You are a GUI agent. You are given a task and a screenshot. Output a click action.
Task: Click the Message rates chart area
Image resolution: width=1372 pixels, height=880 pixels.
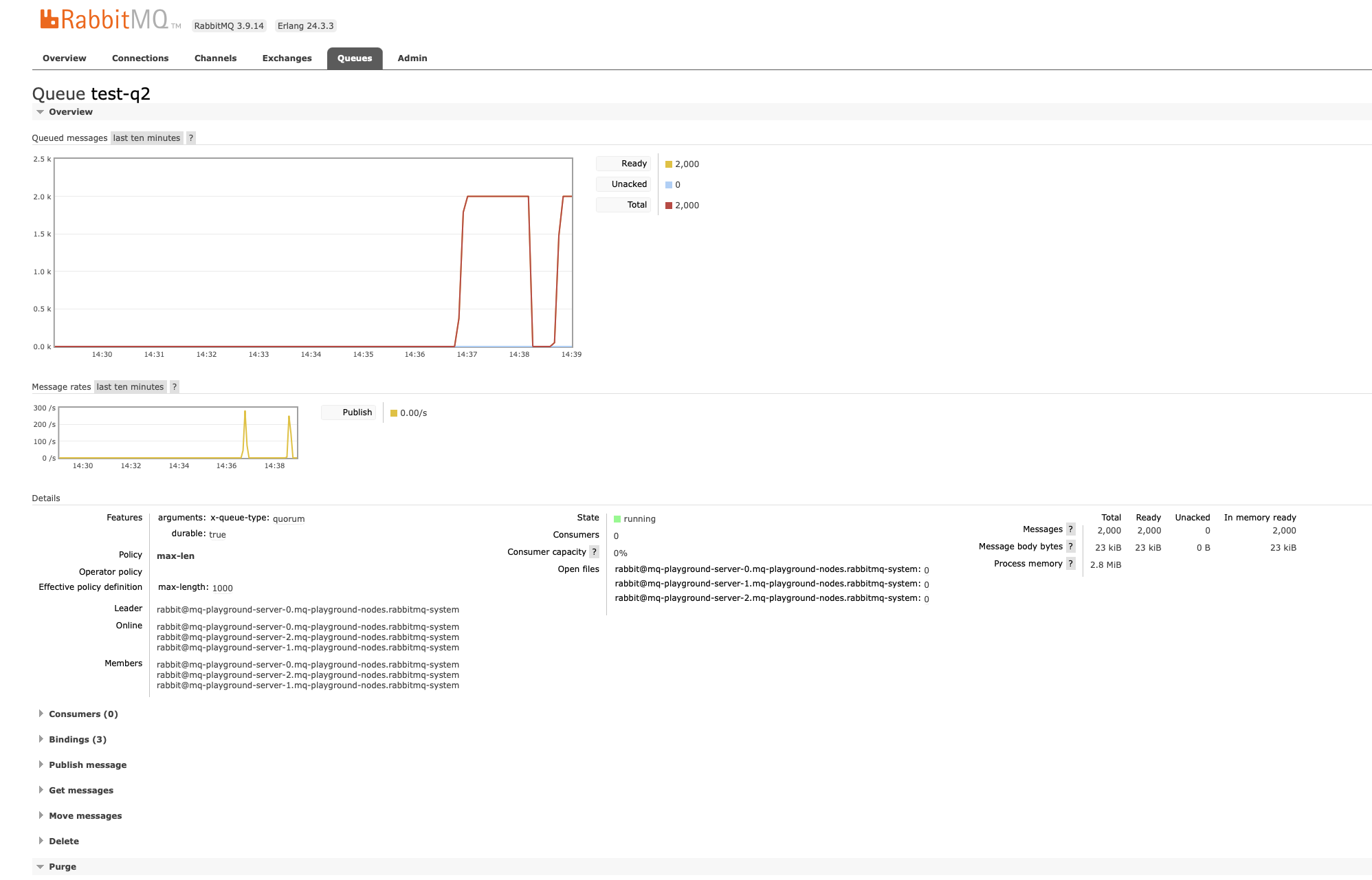(x=178, y=433)
